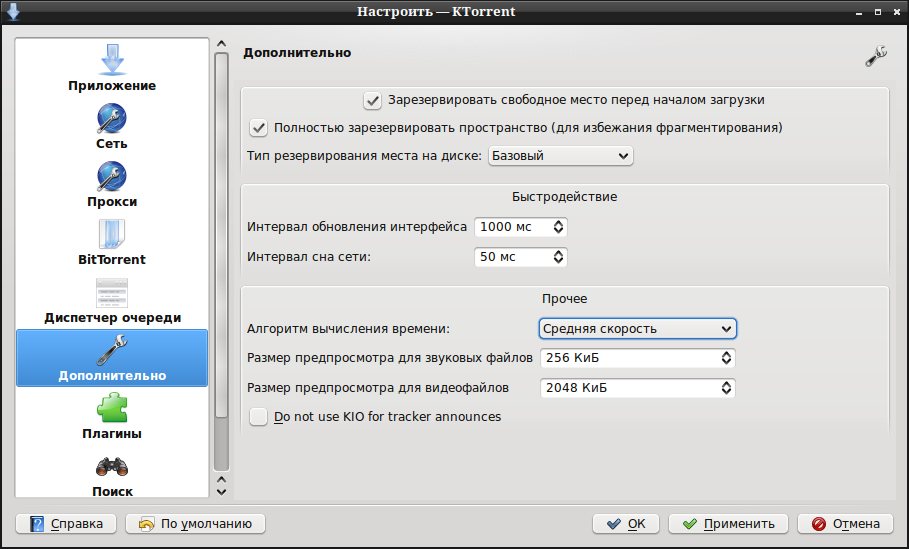Toggle Полностью зарезервировать пространство checkbox
The image size is (909, 549).
point(258,128)
